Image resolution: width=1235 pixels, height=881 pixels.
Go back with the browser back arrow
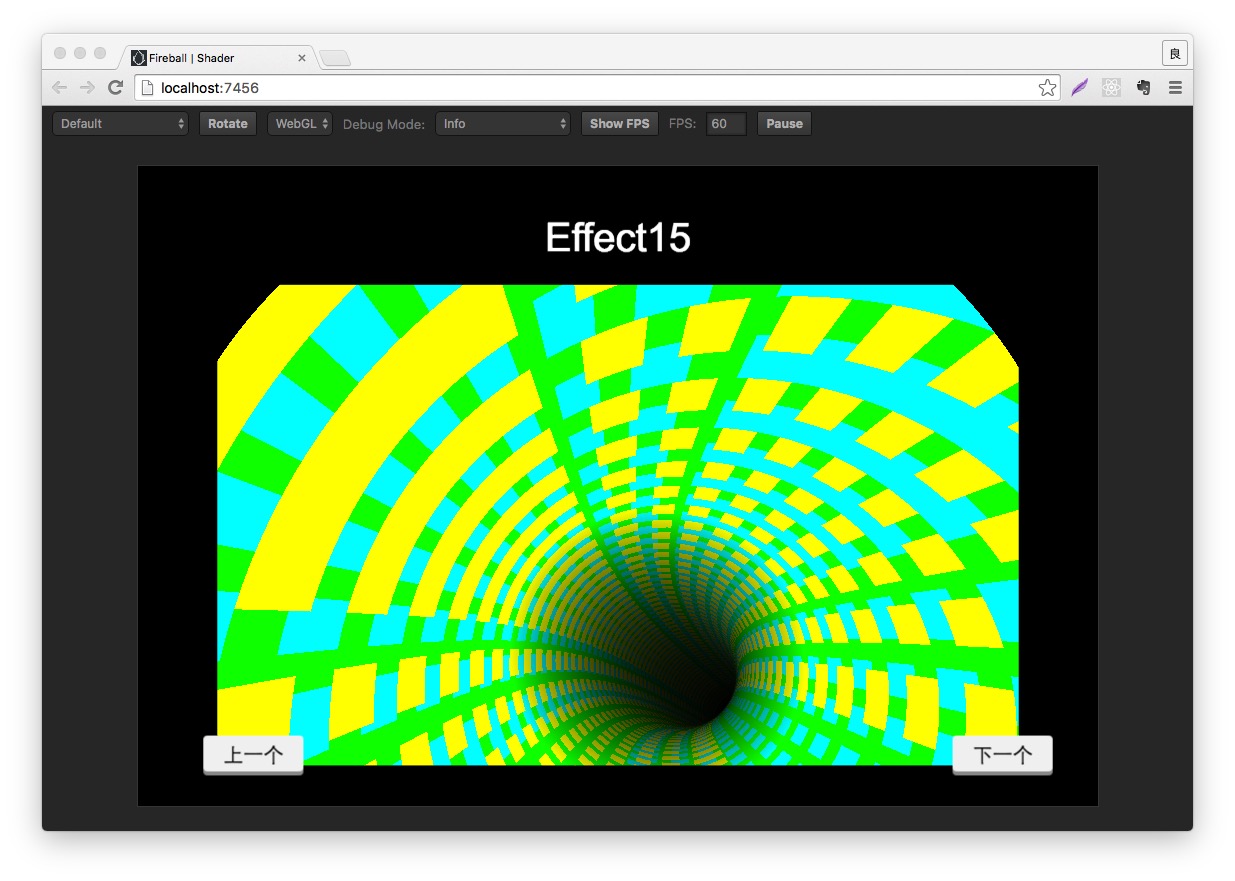[60, 88]
